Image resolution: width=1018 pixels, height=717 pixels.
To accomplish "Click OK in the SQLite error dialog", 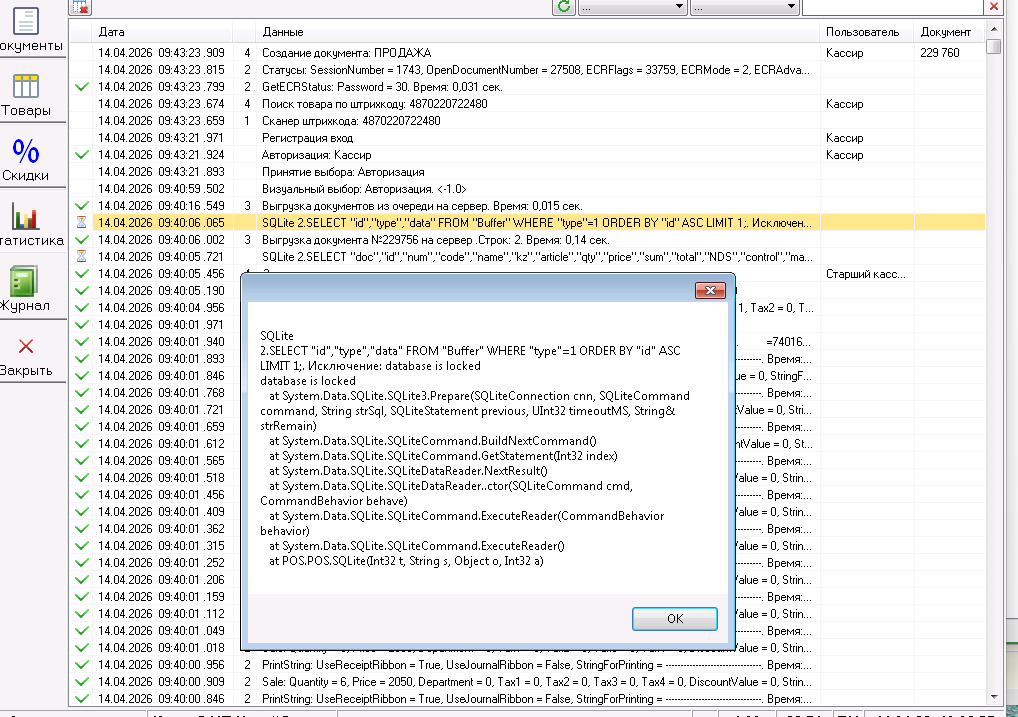I will click(675, 619).
